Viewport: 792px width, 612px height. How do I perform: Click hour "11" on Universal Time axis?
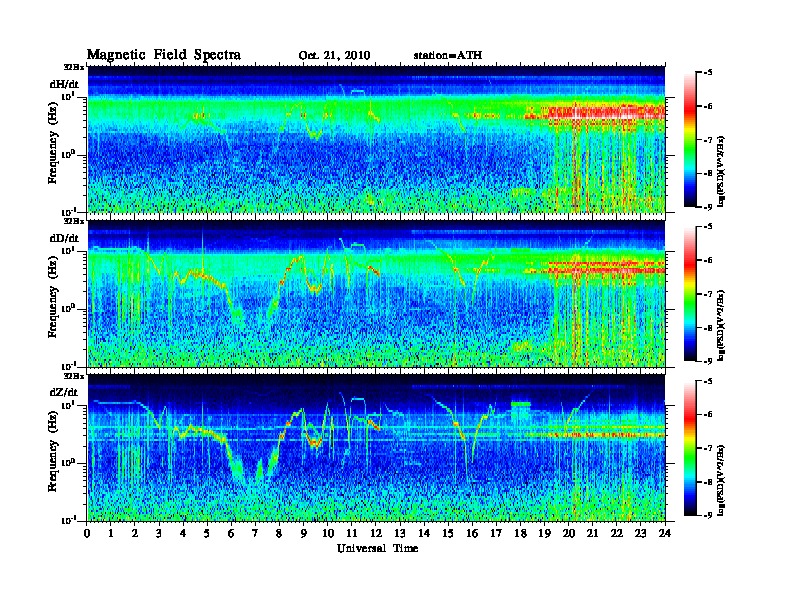352,533
